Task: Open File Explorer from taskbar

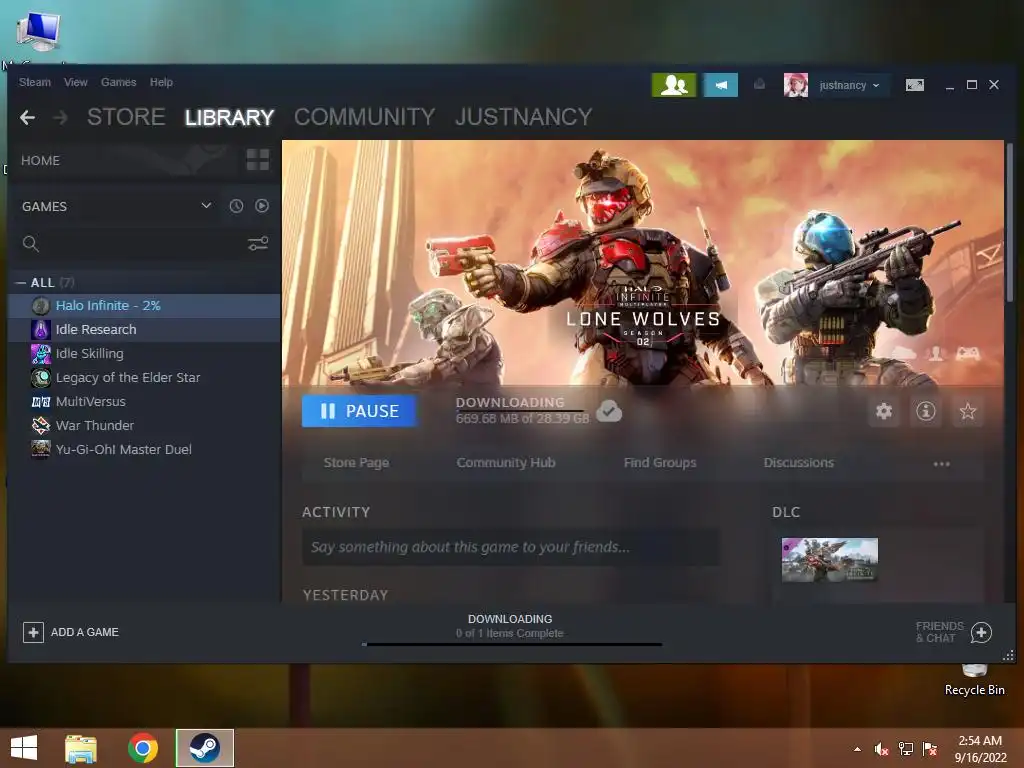Action: point(81,748)
